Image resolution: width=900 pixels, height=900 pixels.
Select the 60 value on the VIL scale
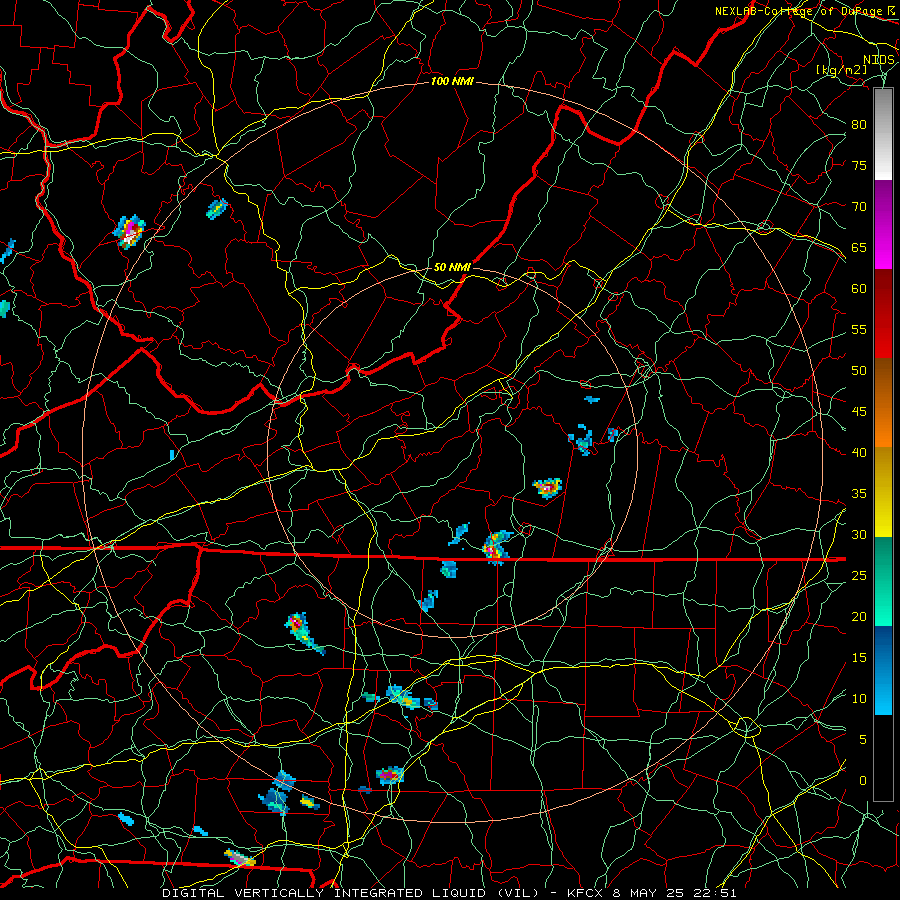[x=859, y=289]
